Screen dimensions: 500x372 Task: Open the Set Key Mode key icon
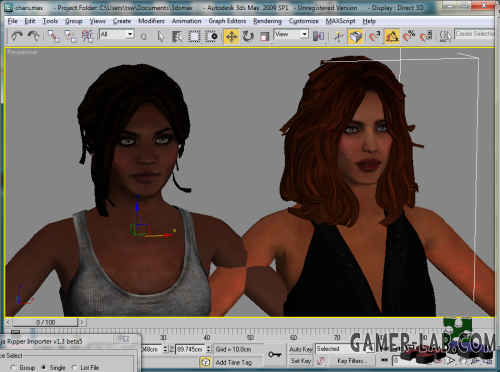[x=275, y=355]
